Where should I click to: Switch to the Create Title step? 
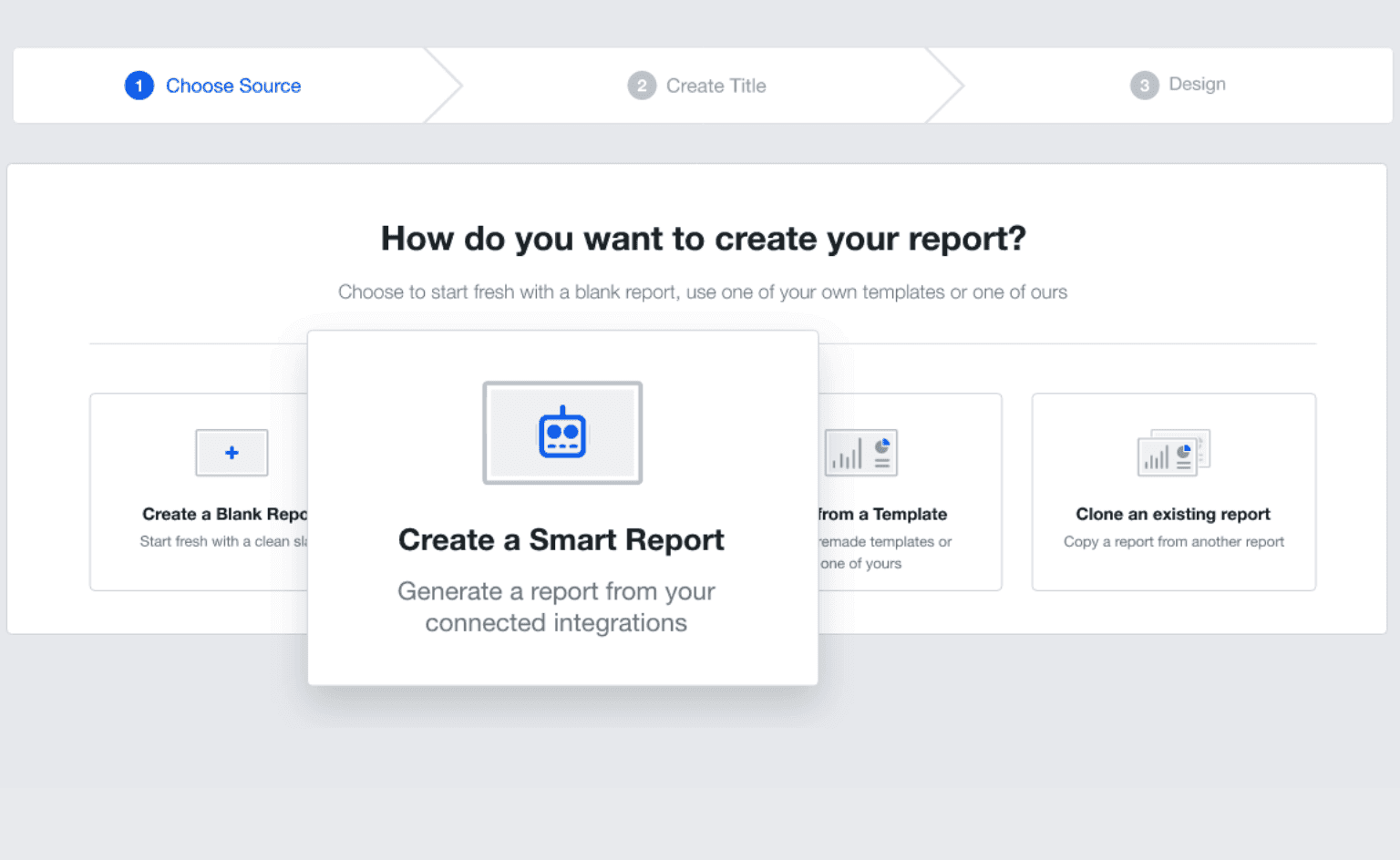(715, 85)
